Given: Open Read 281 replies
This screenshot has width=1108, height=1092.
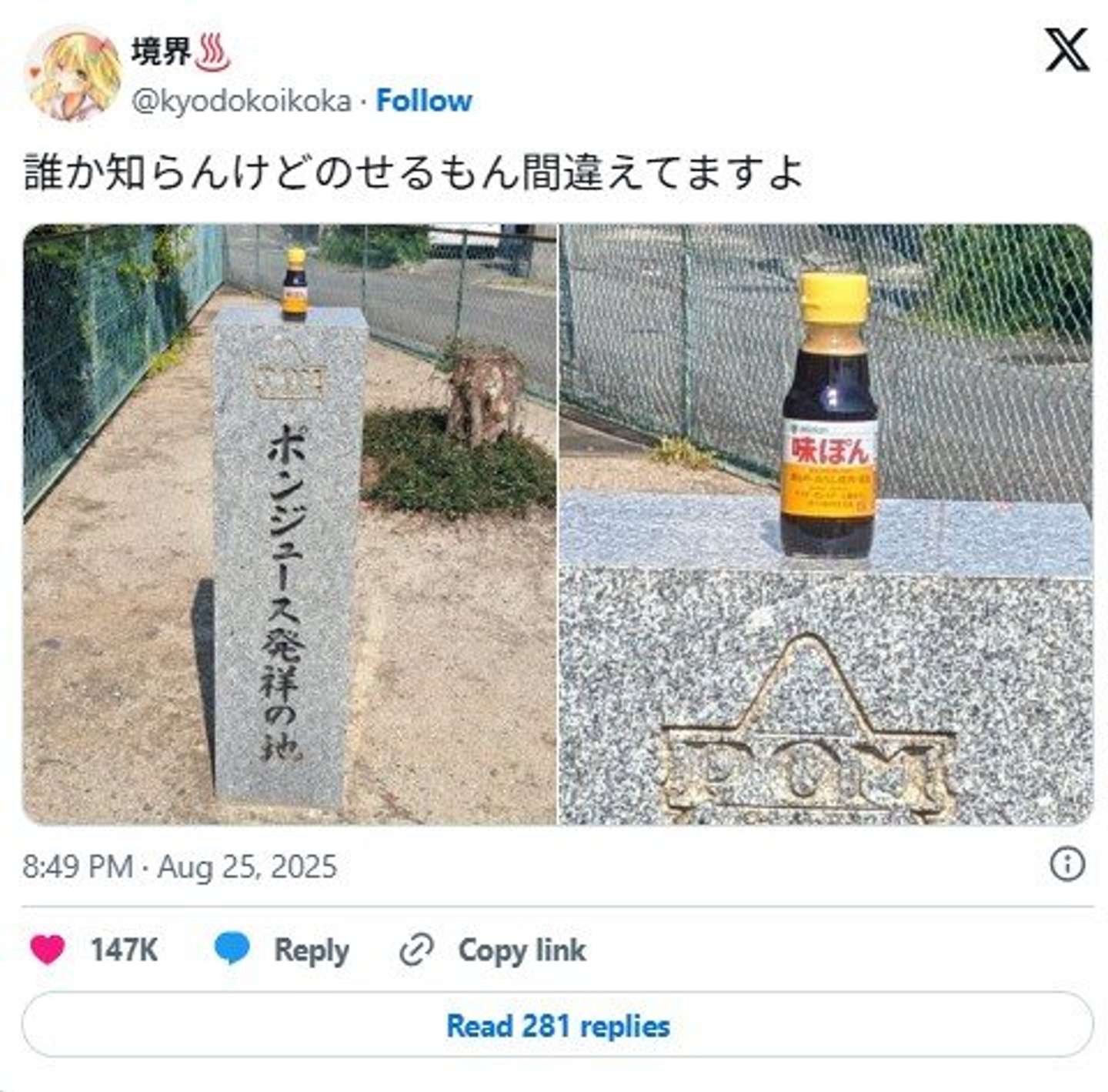Looking at the screenshot, I should point(558,1025).
